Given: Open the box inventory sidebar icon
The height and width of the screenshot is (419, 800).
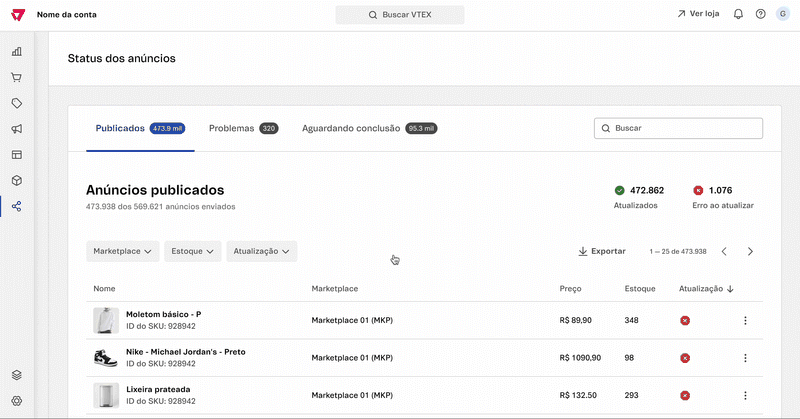Looking at the screenshot, I should 17,181.
